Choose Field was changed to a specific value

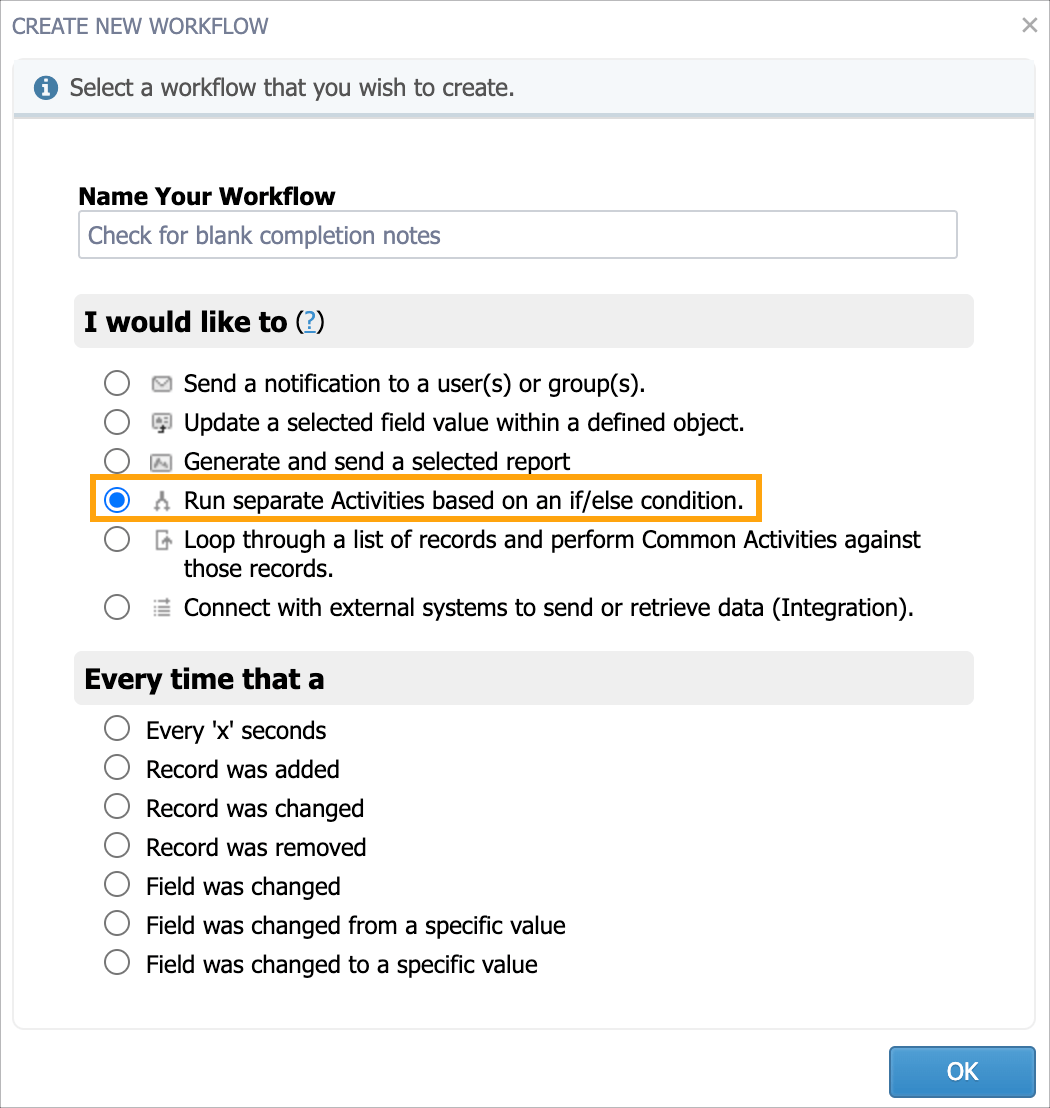(x=117, y=964)
